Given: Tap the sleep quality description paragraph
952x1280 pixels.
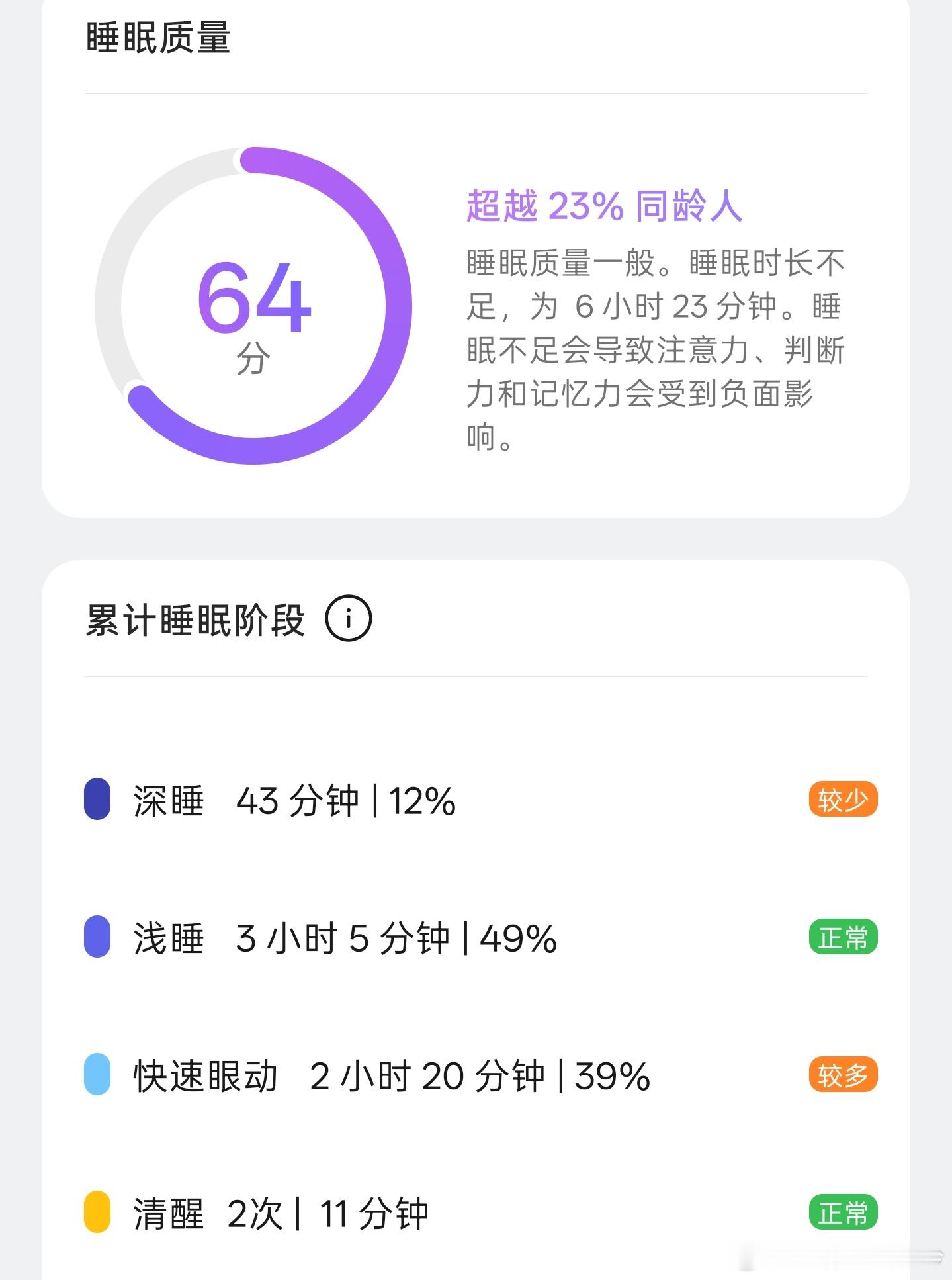Looking at the screenshot, I should click(x=655, y=349).
